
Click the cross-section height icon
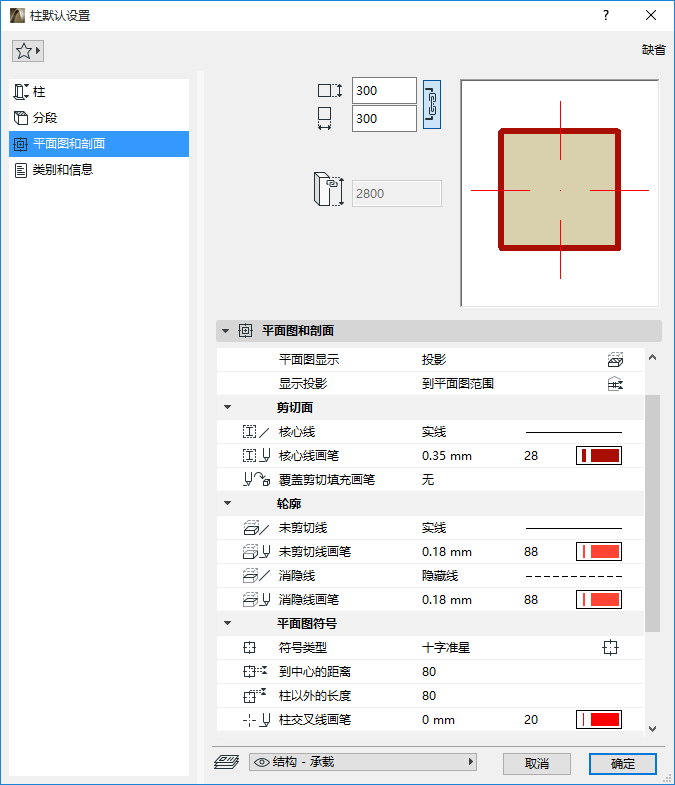330,91
